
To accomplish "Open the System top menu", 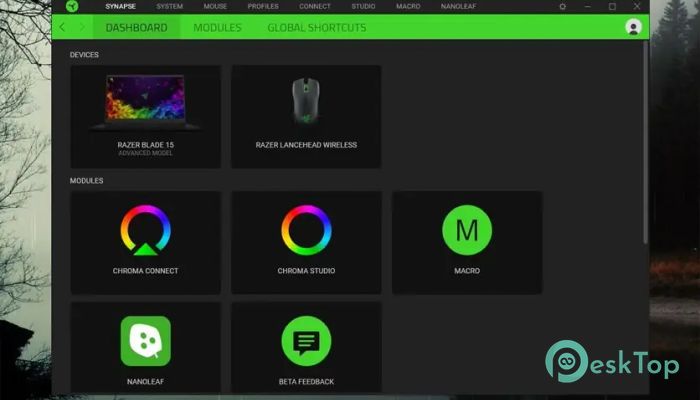I will (x=170, y=6).
